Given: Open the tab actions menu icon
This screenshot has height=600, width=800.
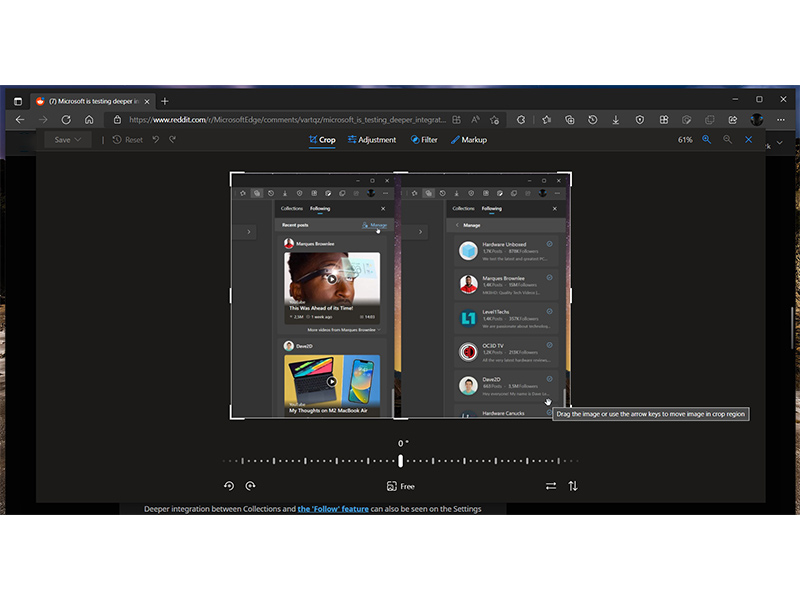Looking at the screenshot, I should click(18, 101).
